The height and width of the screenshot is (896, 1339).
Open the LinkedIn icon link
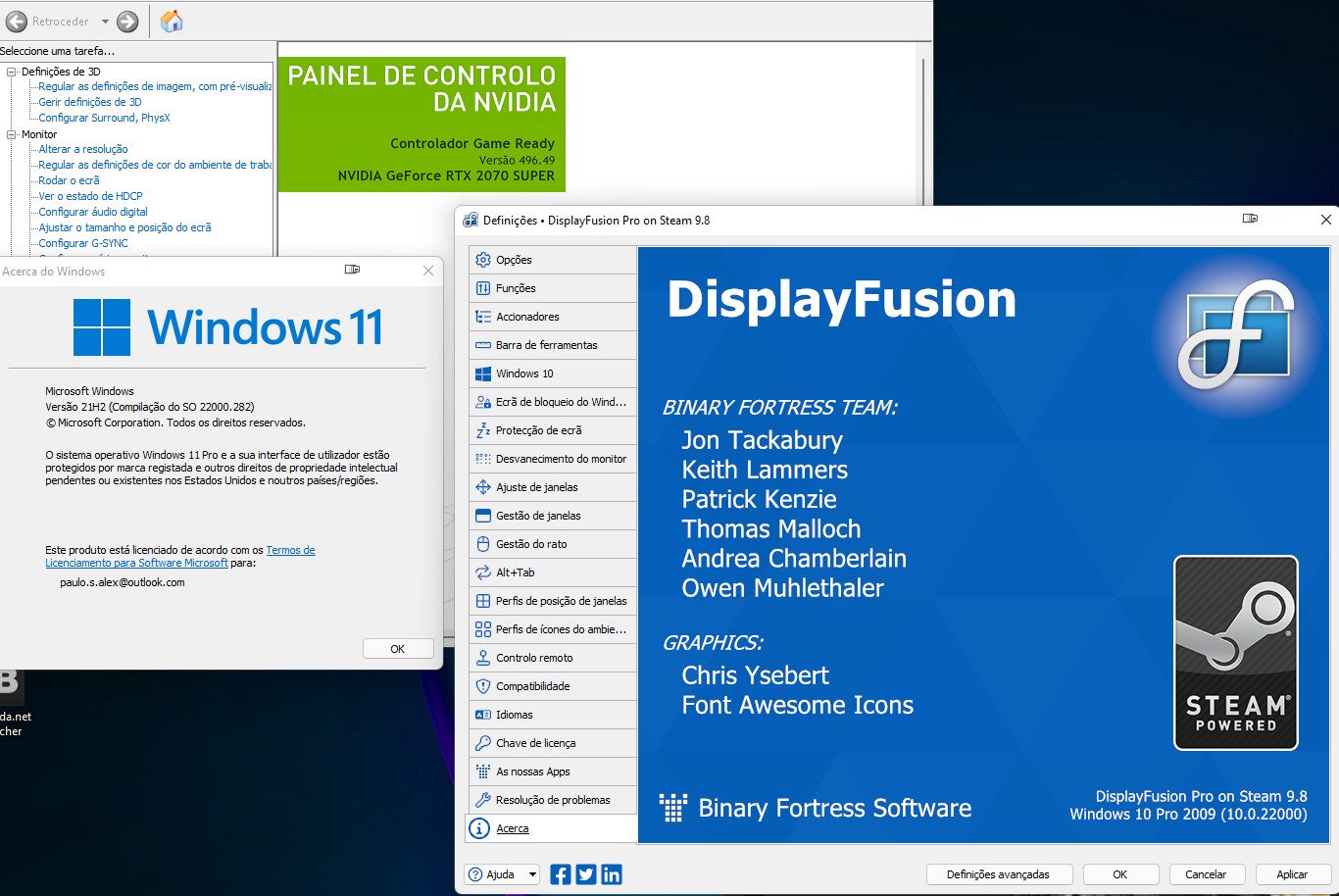(x=612, y=874)
